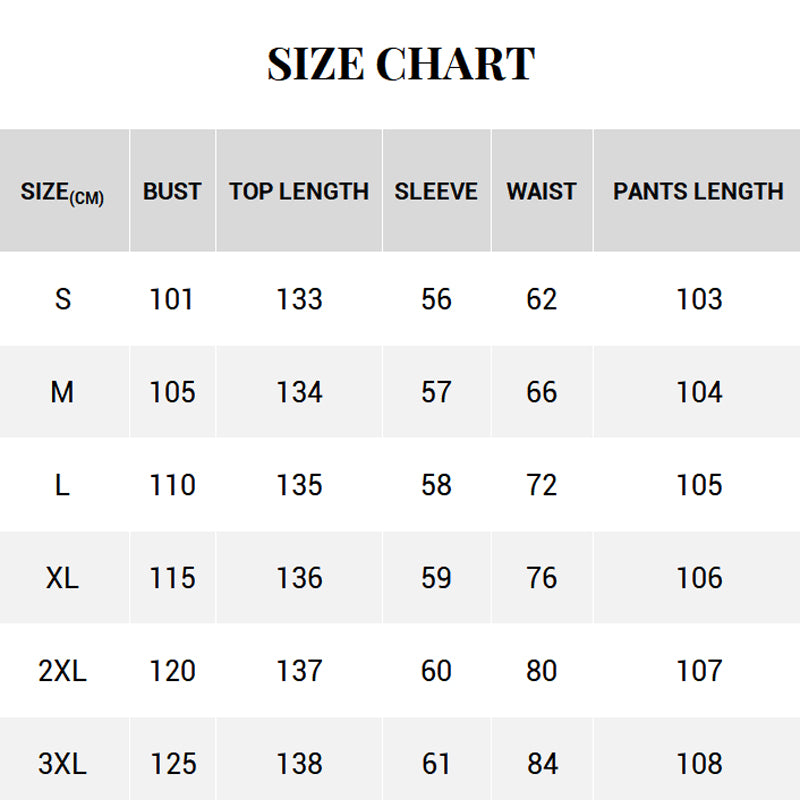Click the XL size row label
This screenshot has width=800, height=800.
coord(62,578)
